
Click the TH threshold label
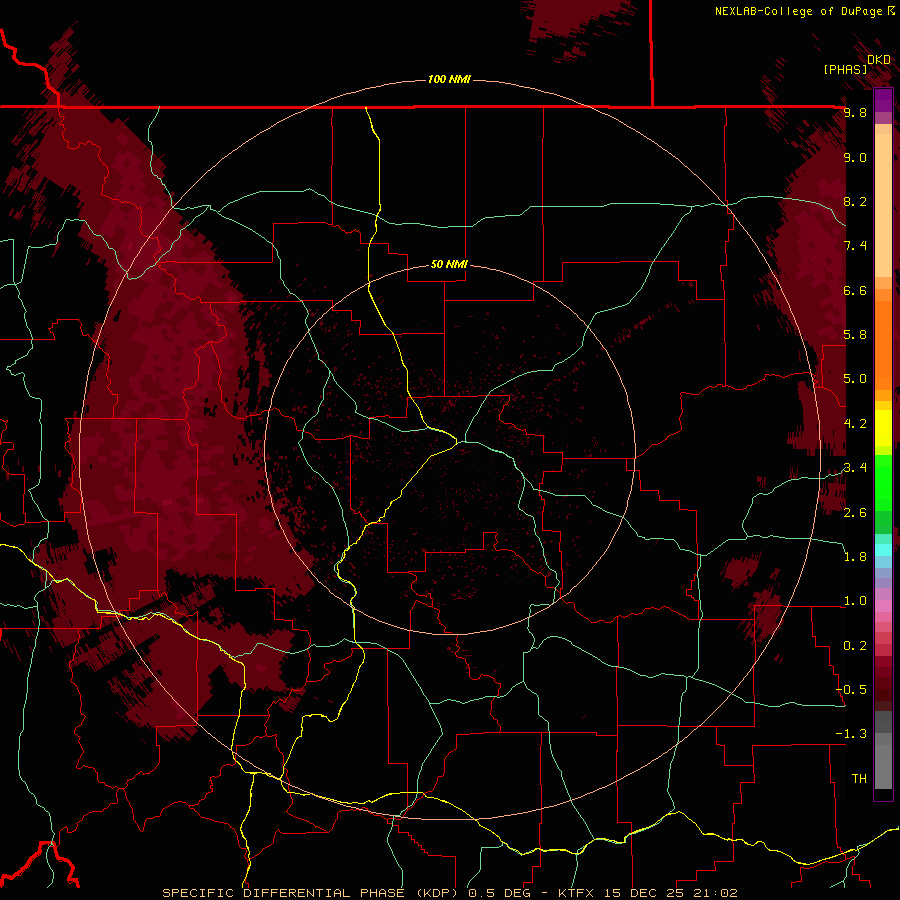pos(859,778)
